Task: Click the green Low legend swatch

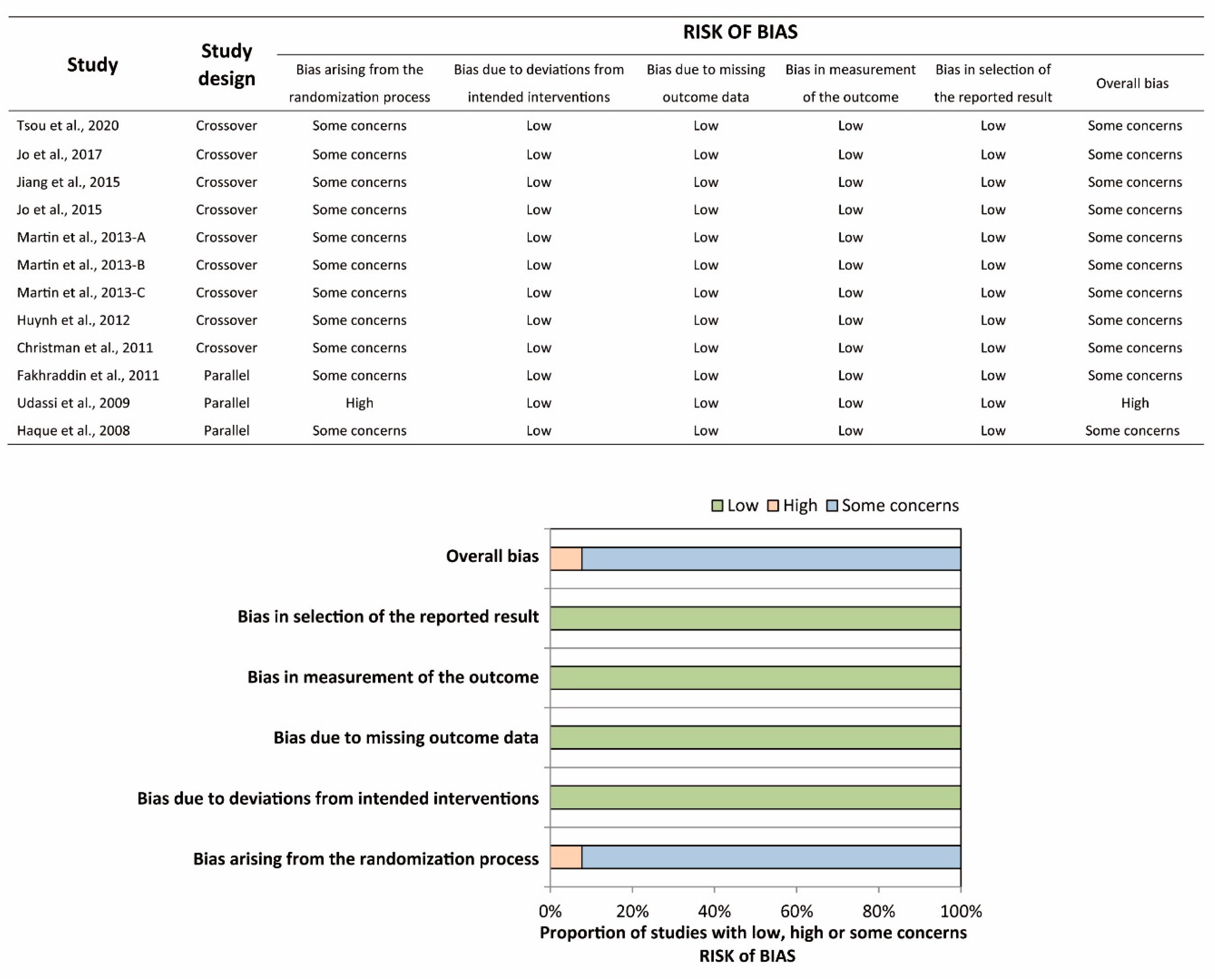Action: (x=717, y=506)
